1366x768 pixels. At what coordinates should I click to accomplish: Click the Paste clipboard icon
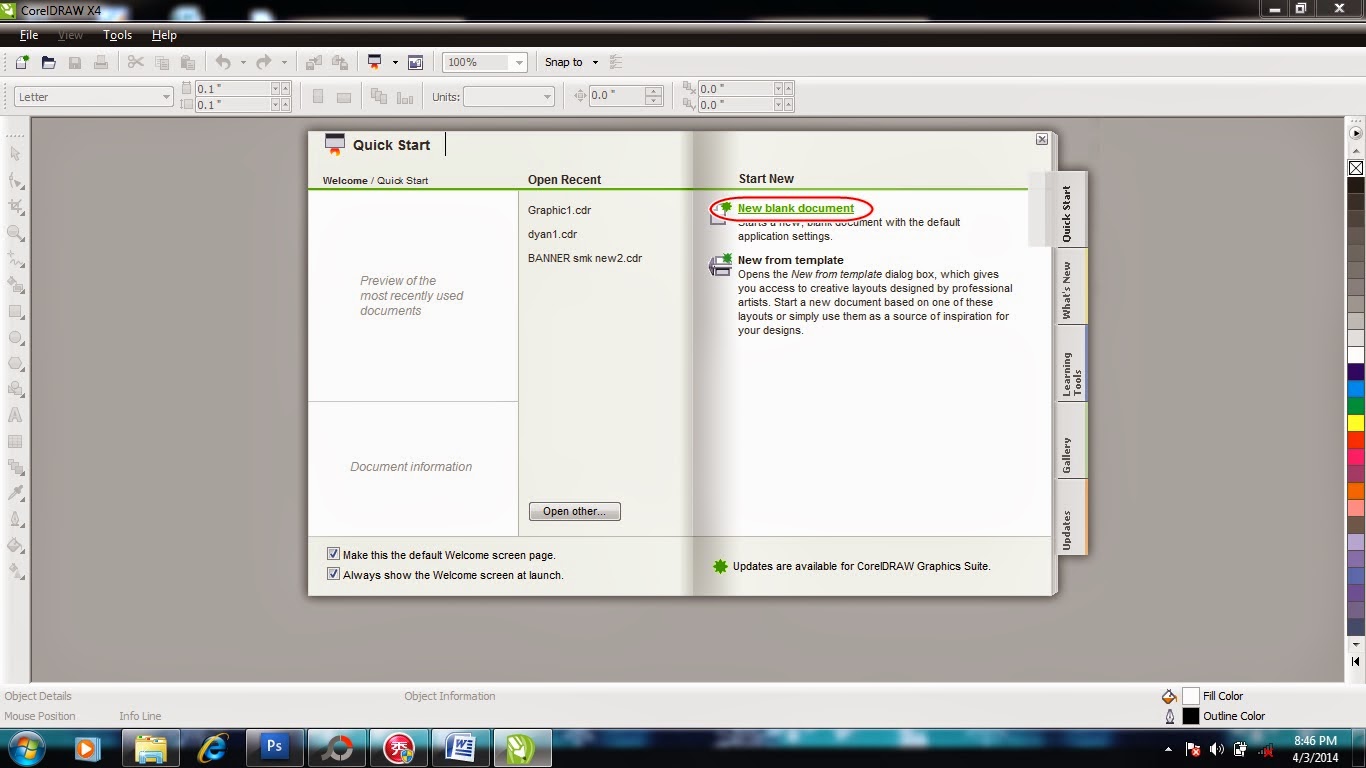coord(188,62)
